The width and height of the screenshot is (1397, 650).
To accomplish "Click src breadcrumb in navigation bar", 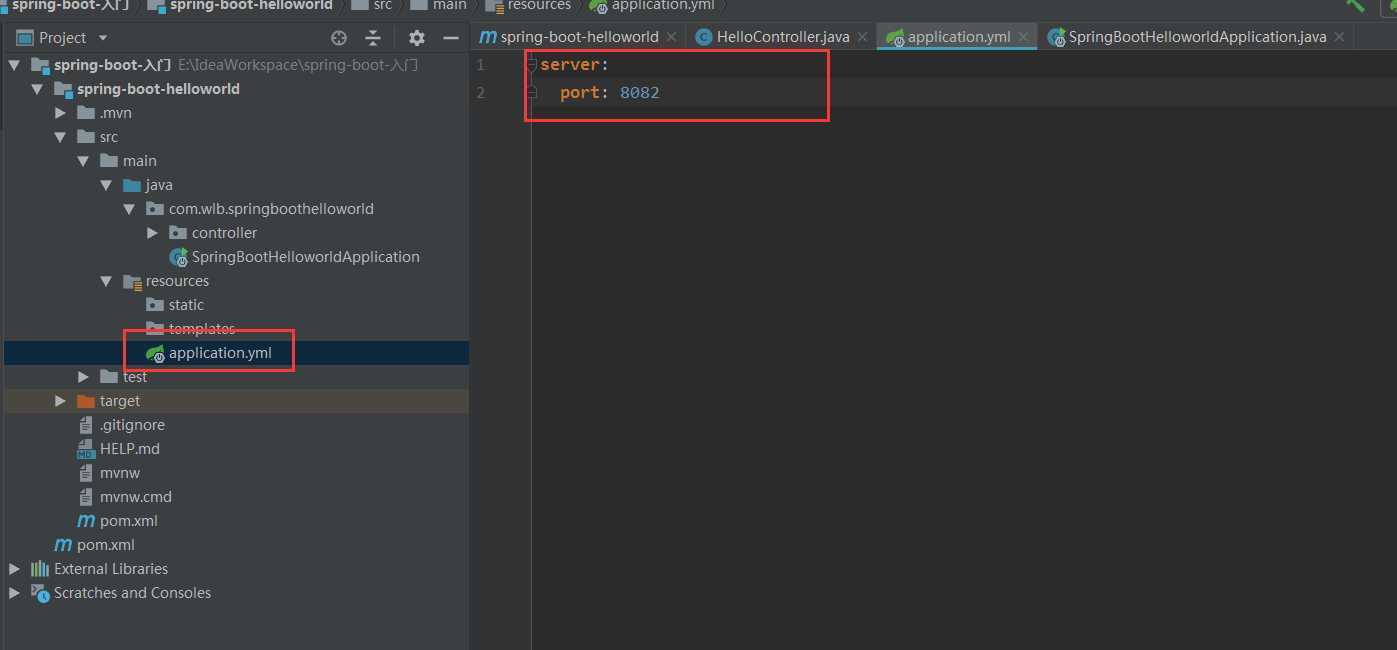I will [x=383, y=5].
